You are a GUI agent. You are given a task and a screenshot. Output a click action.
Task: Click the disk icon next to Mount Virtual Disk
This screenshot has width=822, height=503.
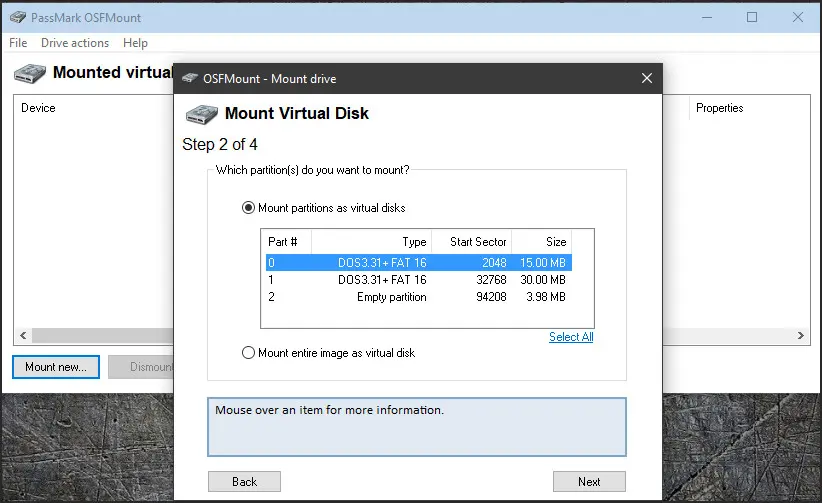201,114
